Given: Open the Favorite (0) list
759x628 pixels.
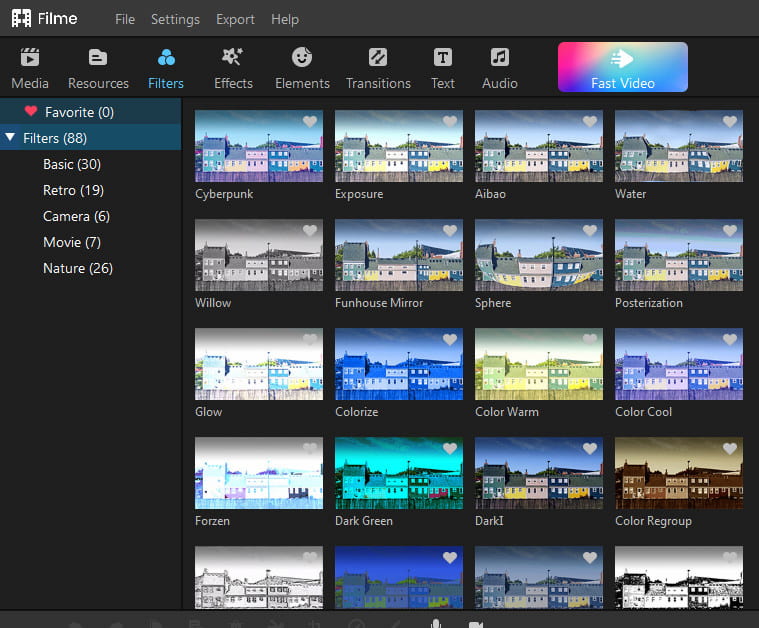Looking at the screenshot, I should click(79, 112).
